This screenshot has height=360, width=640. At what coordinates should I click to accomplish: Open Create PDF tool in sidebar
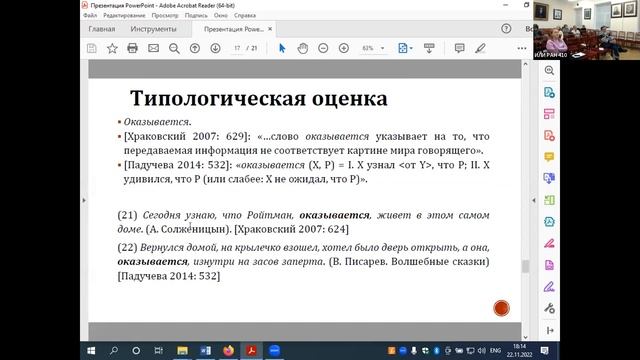(549, 136)
